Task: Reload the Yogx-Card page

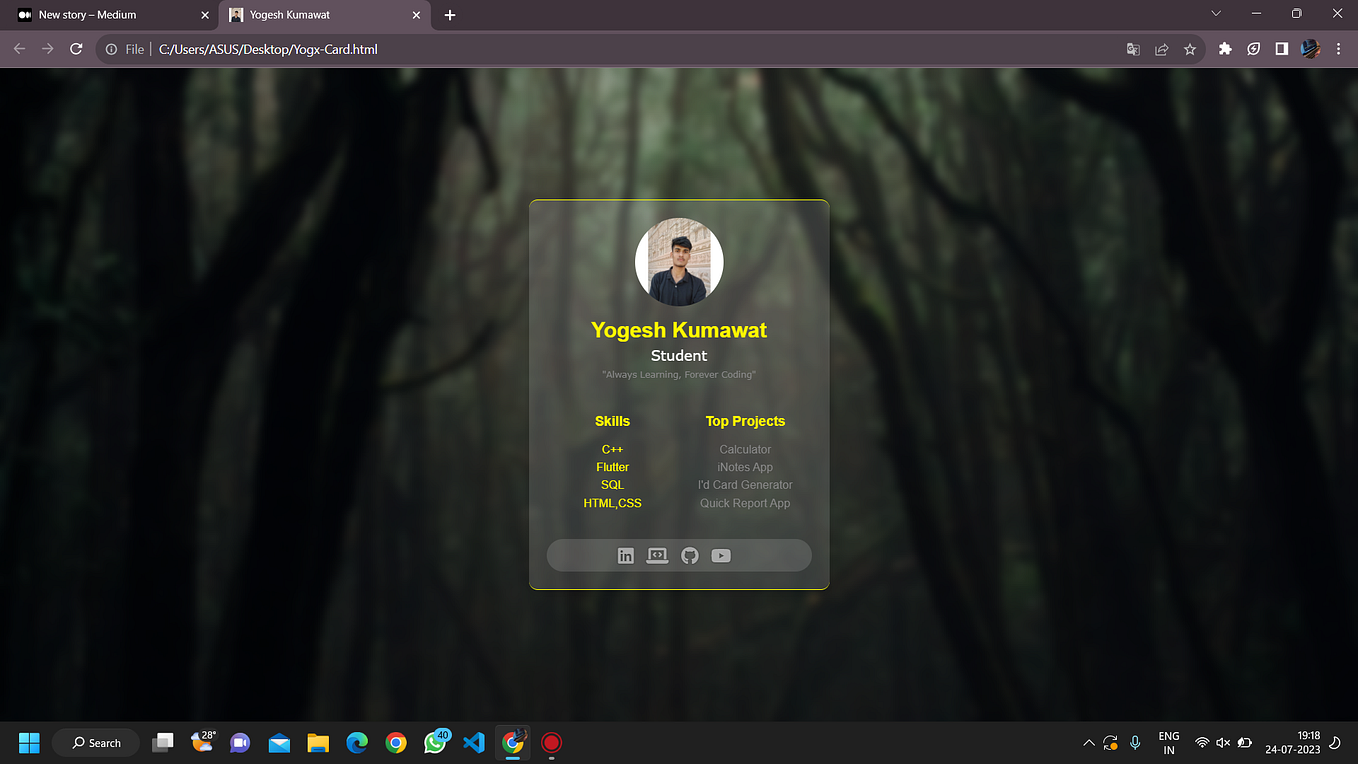Action: (x=76, y=48)
